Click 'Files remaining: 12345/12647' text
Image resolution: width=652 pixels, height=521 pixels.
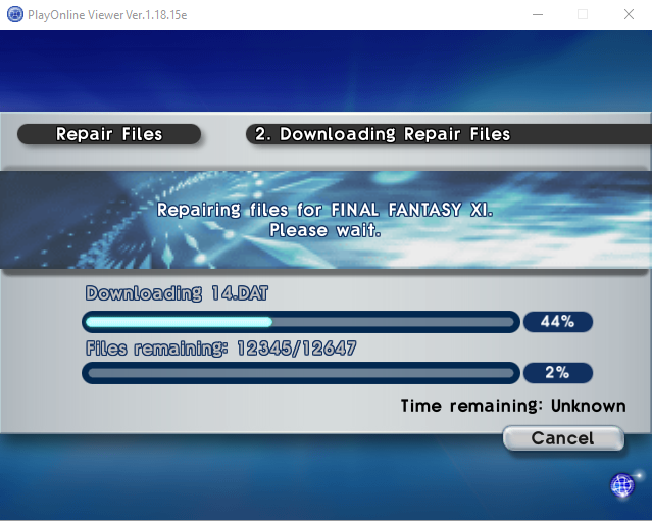pos(221,348)
